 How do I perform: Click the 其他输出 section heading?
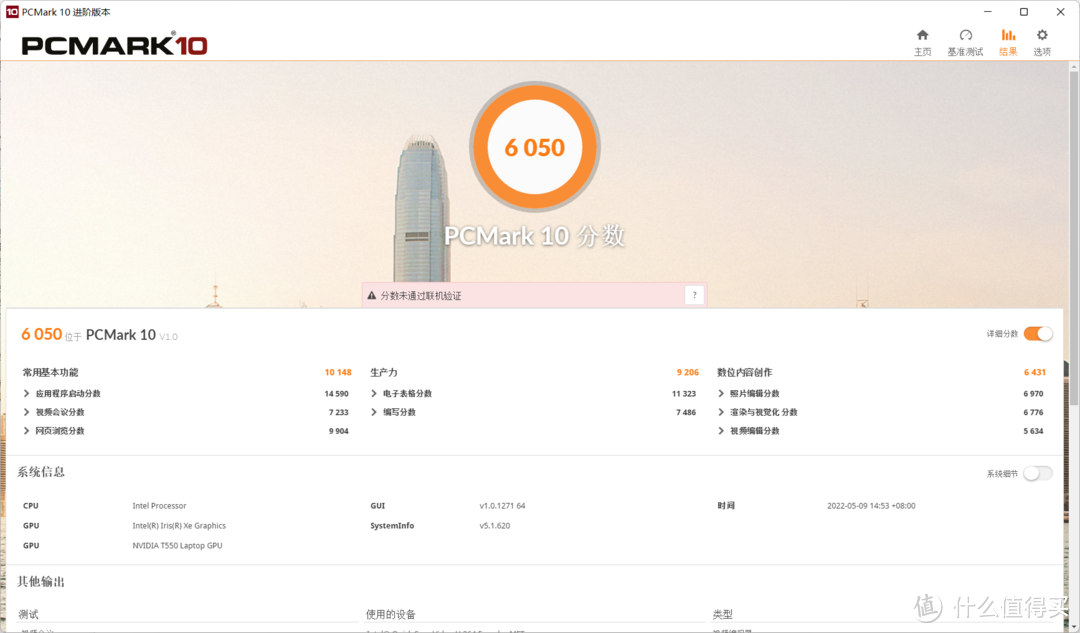[x=41, y=581]
